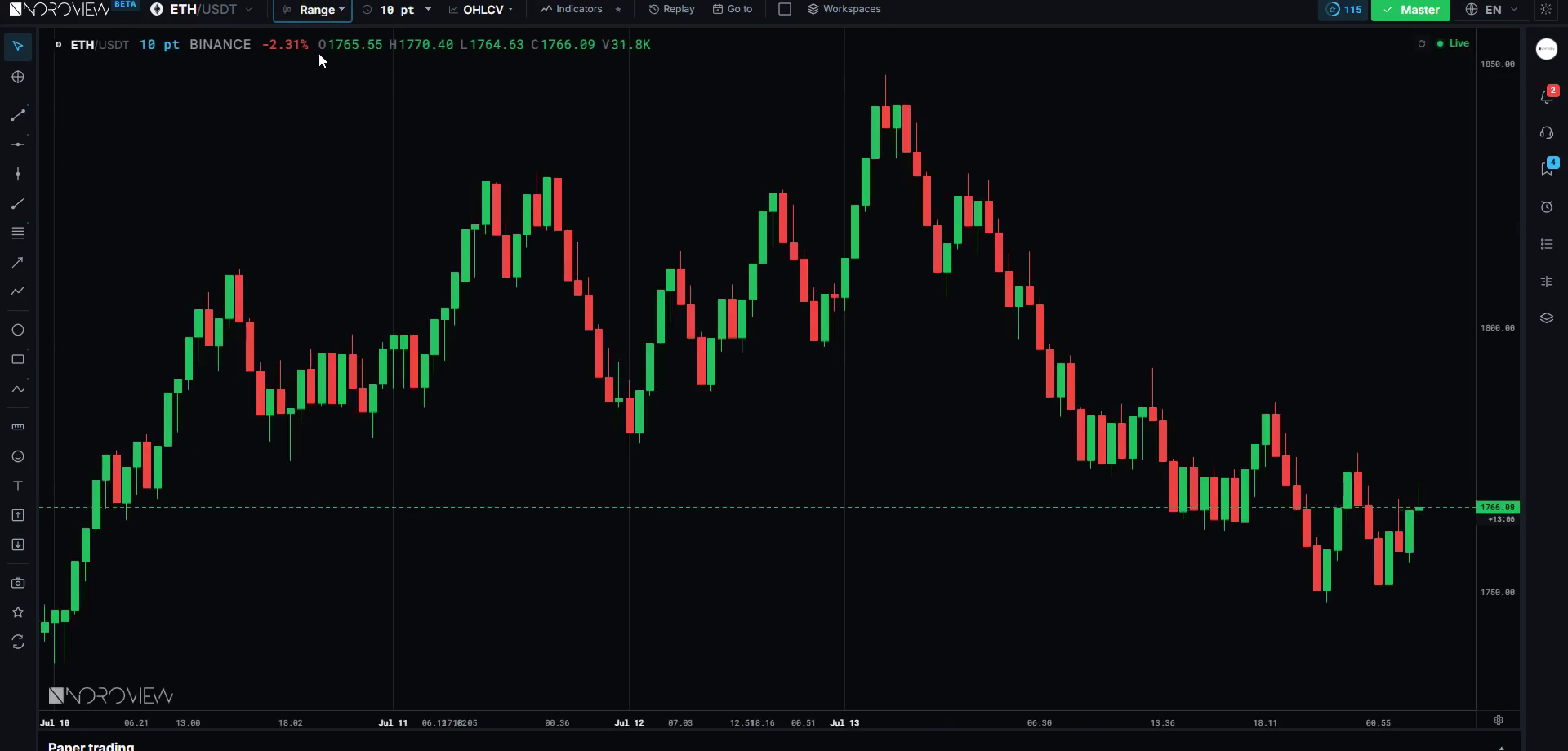
Task: Choose the horizontal line tool
Action: [x=18, y=144]
